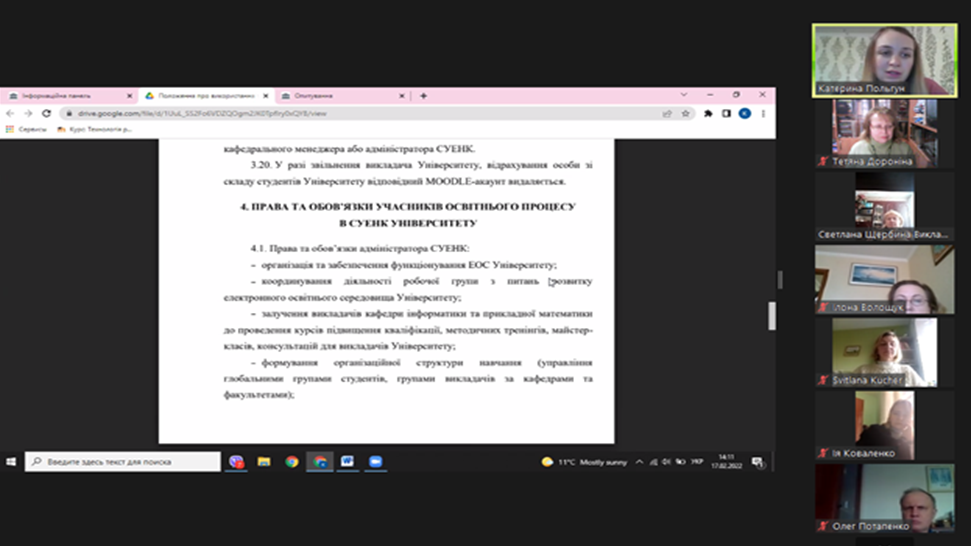Screen dimensions: 971x546
Task: Click the line starting with 4.1. Права
Action: (360, 248)
